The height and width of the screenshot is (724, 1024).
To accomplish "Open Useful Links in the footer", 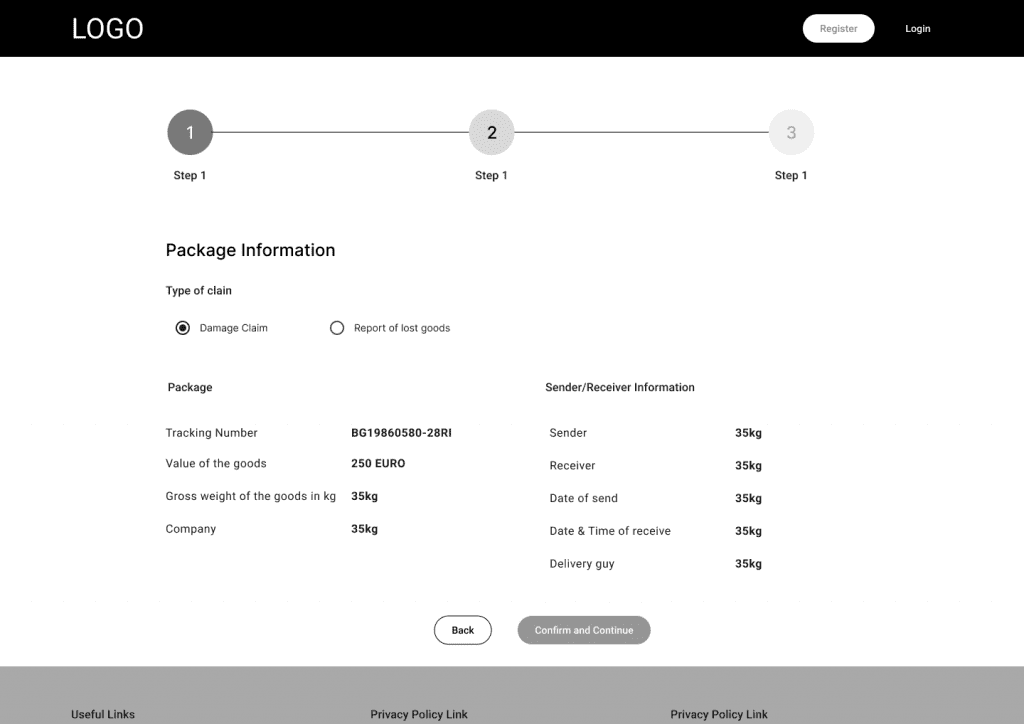I will [103, 714].
